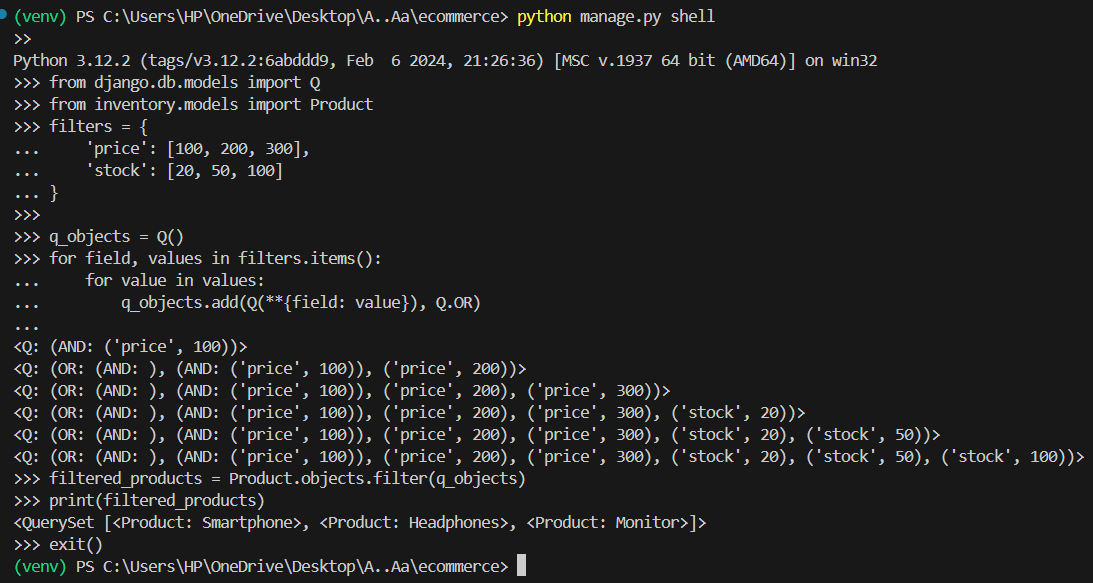Click the Python 3.12.2 version banner line
The width and height of the screenshot is (1093, 583).
(445, 61)
